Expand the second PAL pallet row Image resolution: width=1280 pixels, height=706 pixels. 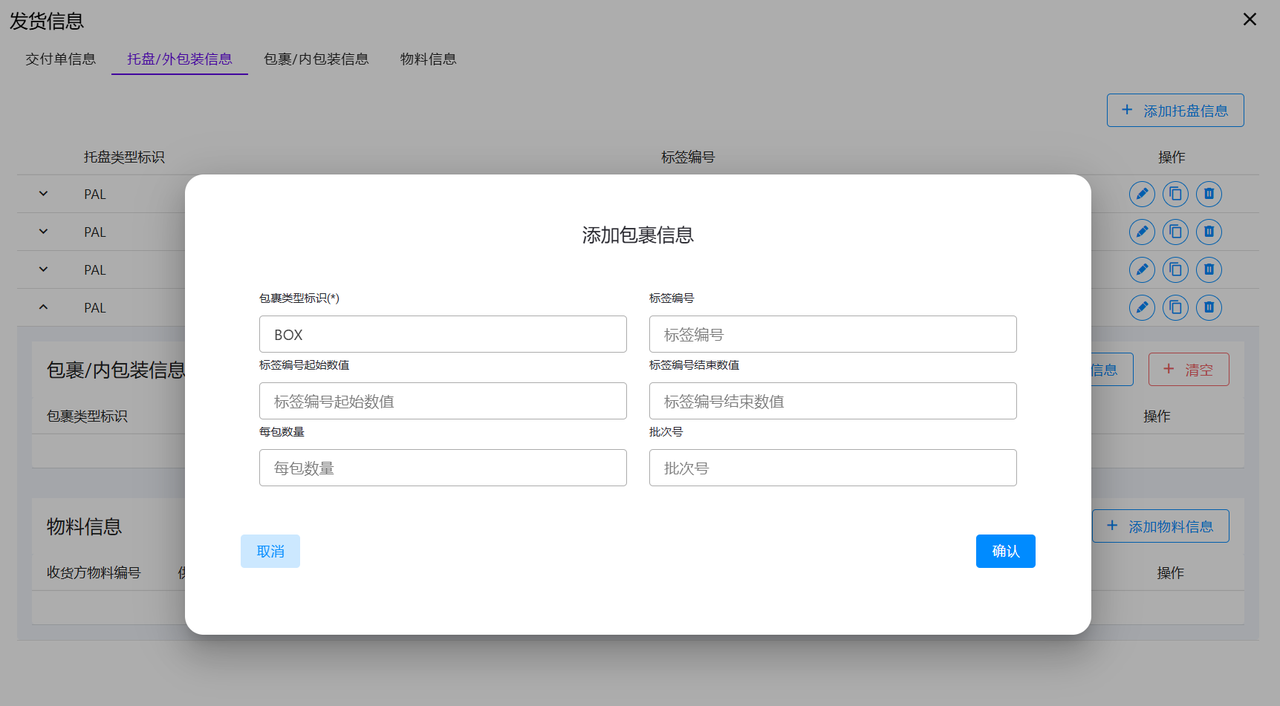click(x=43, y=232)
